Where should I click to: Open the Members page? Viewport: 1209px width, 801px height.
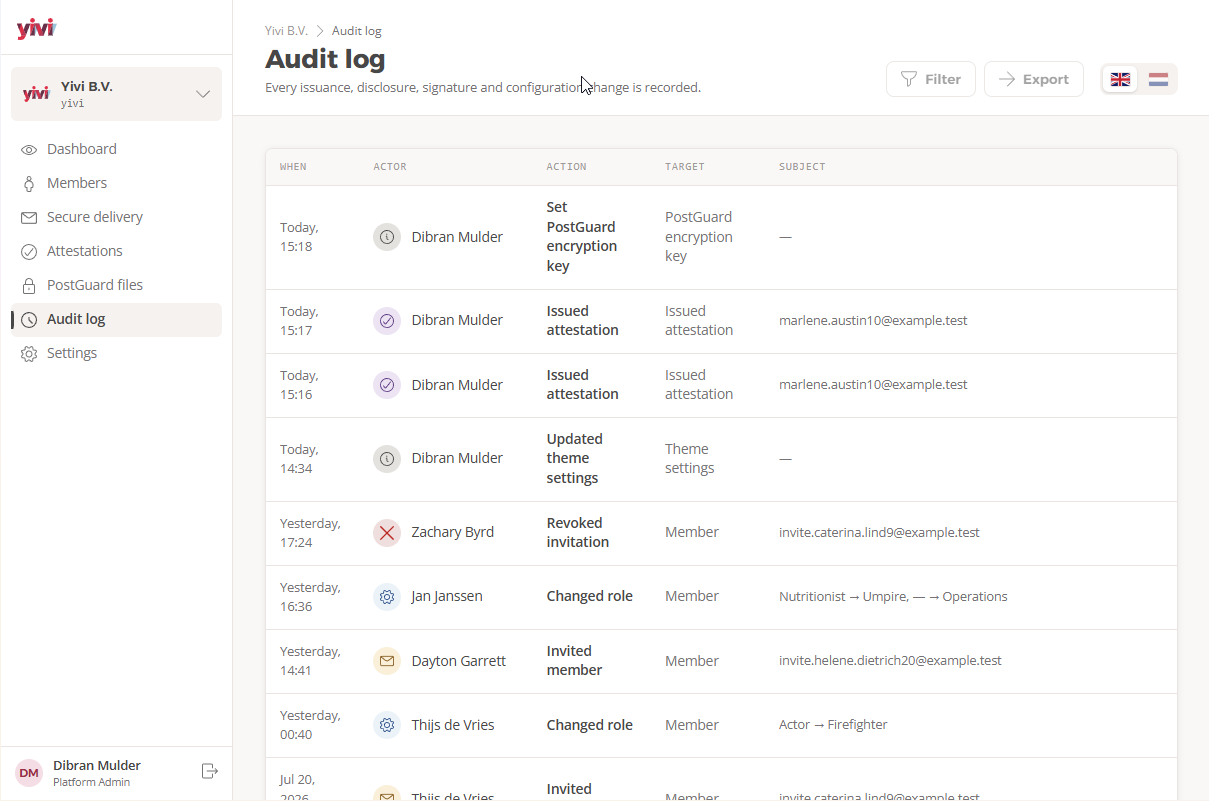click(x=116, y=183)
